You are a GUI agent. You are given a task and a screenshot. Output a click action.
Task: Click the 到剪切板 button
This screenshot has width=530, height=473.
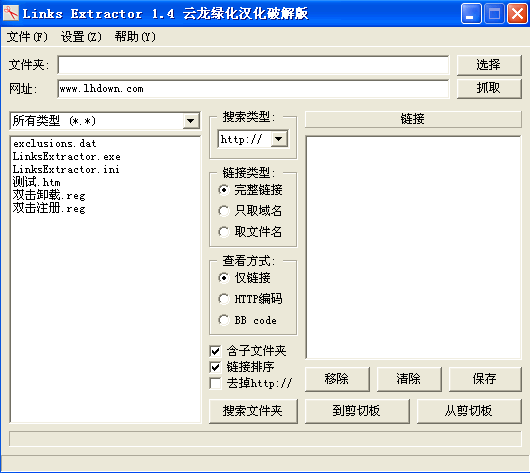click(x=357, y=411)
